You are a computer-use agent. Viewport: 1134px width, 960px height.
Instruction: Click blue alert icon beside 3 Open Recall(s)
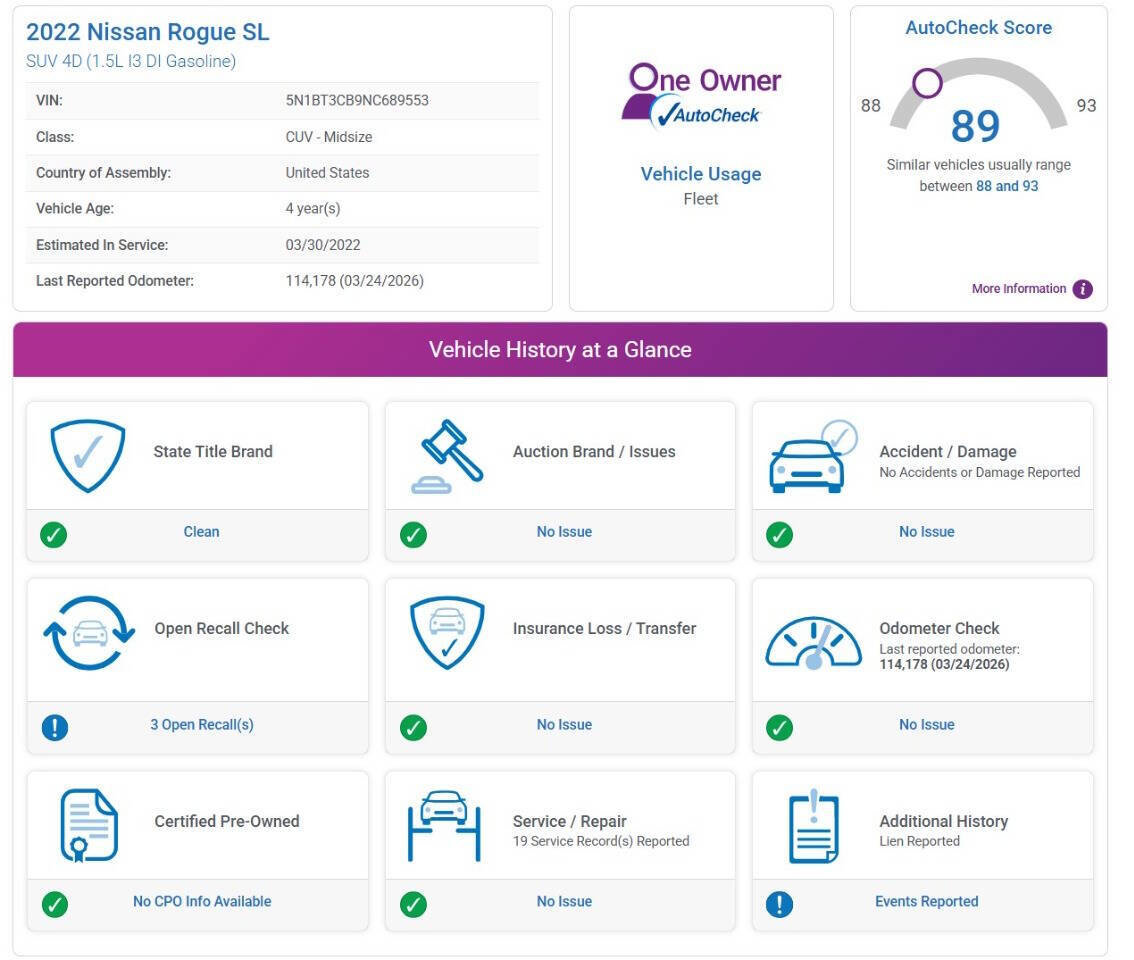pyautogui.click(x=55, y=728)
